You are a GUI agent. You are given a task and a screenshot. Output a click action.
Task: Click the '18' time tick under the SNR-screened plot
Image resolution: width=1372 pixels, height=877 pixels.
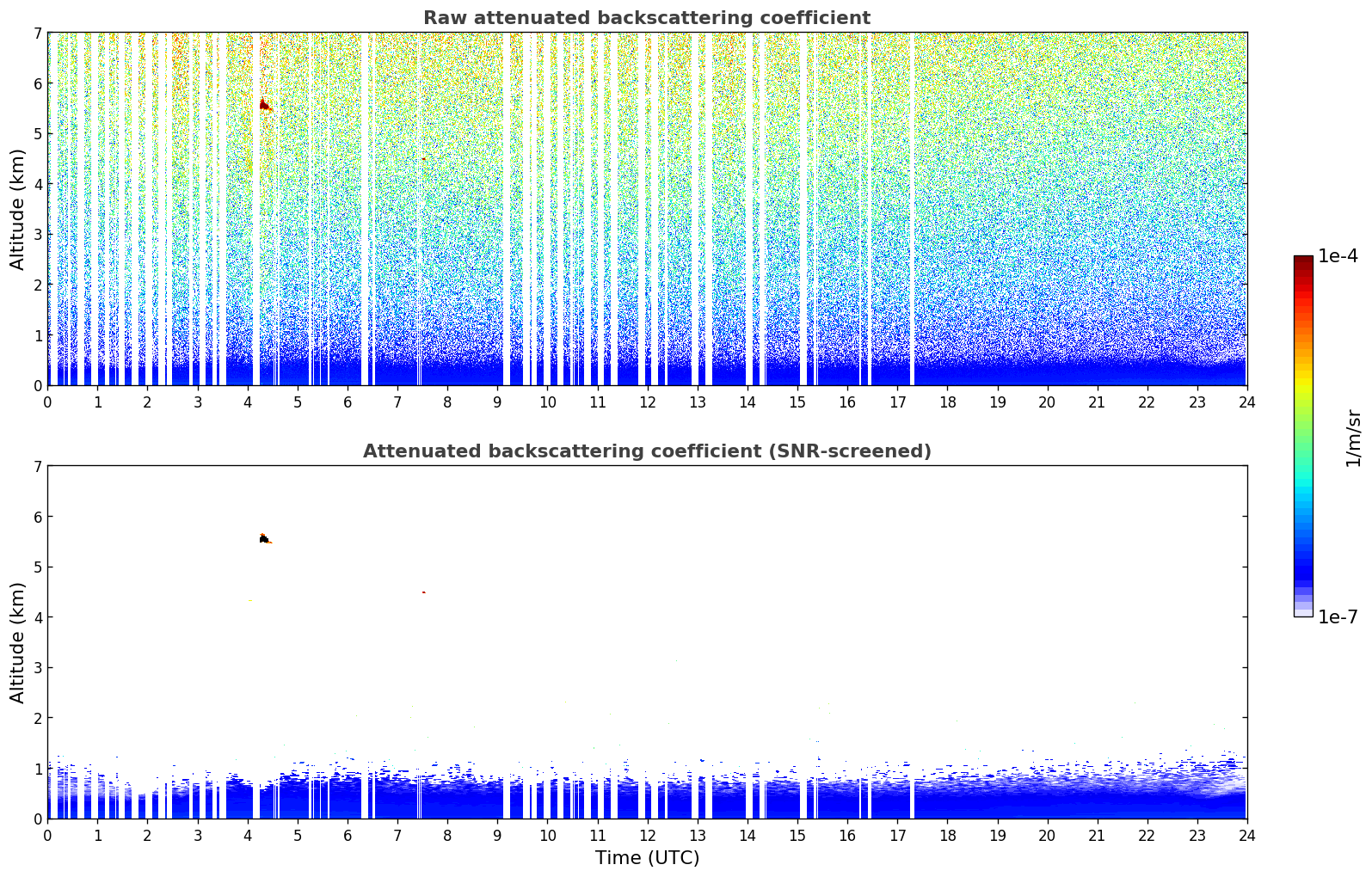point(947,835)
